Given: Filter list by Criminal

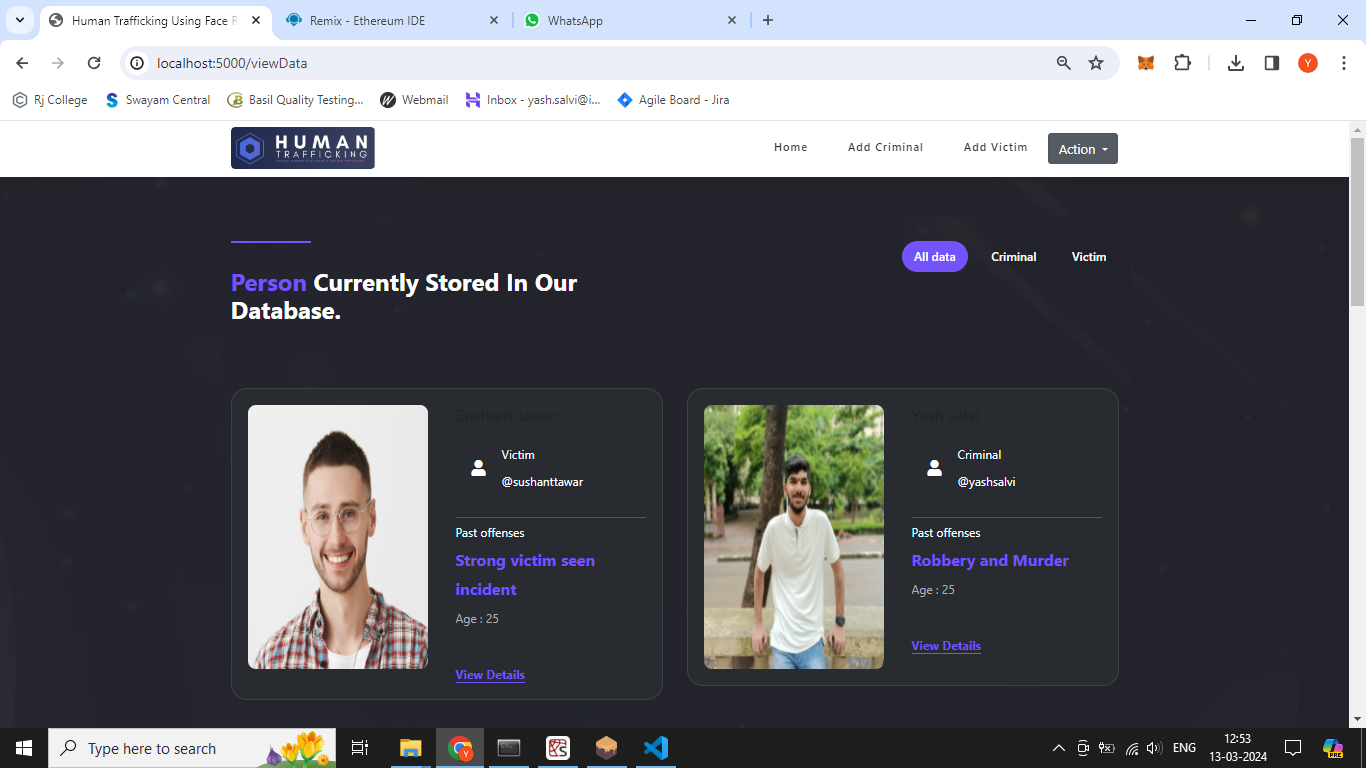Looking at the screenshot, I should coord(1014,257).
